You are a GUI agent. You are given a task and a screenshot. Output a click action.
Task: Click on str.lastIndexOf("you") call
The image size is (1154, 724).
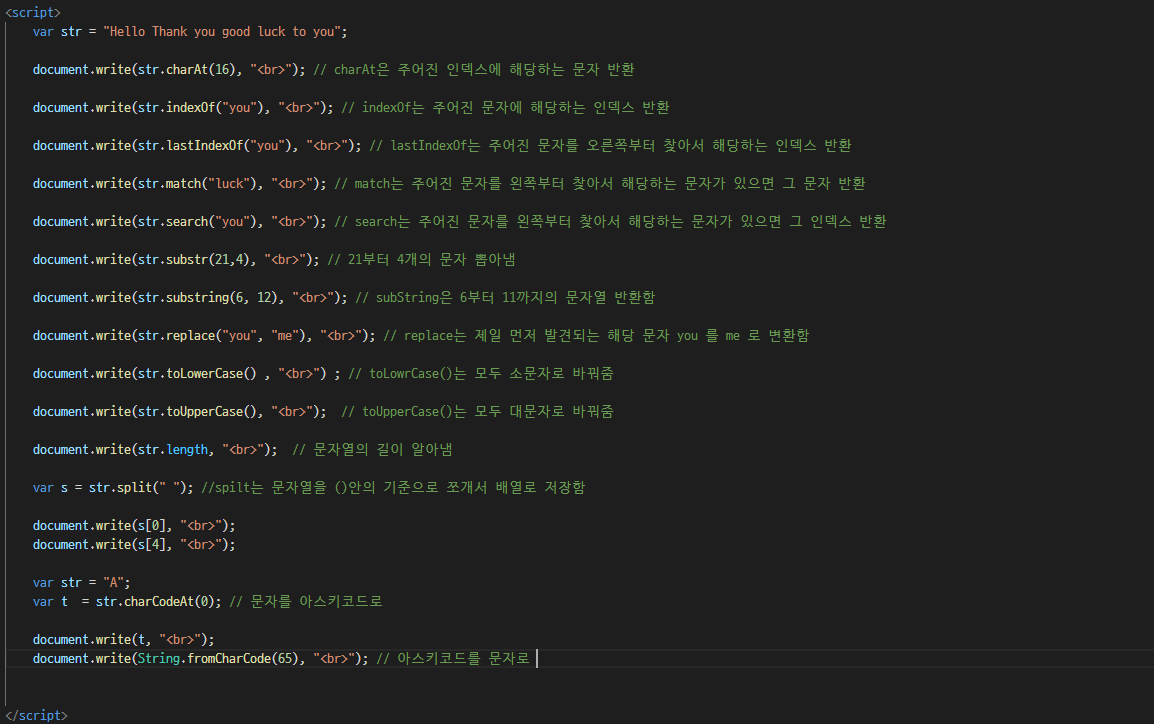pos(215,146)
